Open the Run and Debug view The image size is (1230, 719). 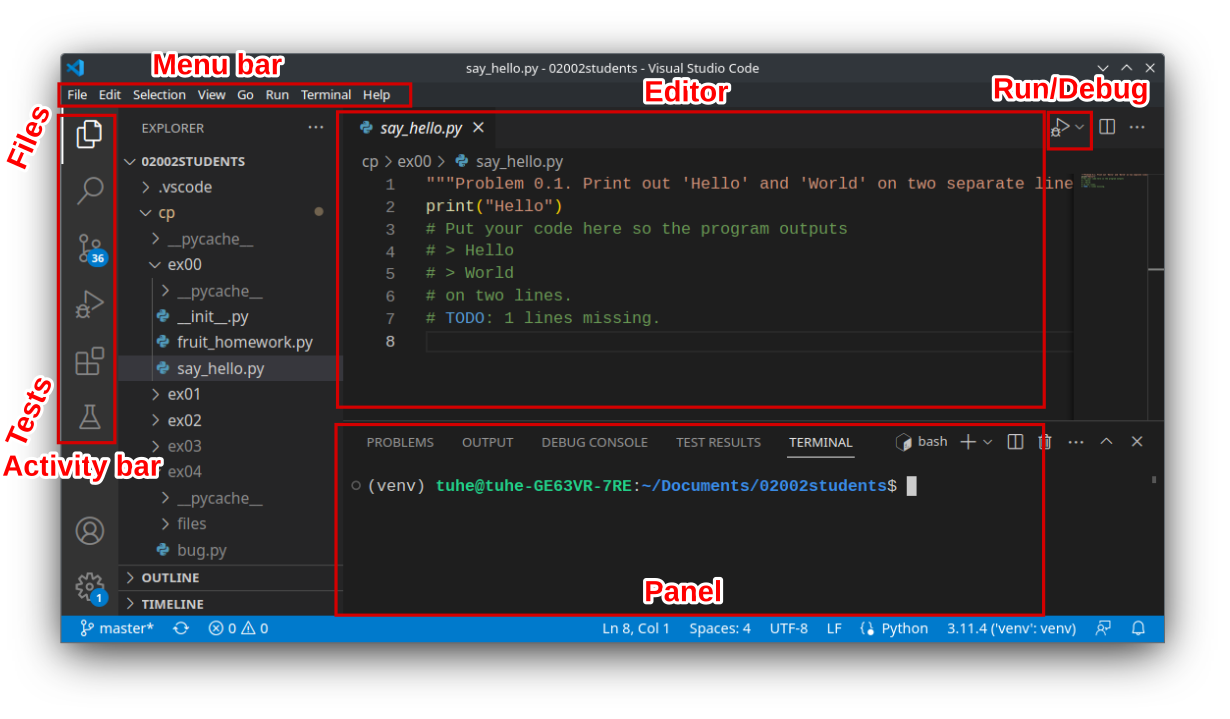pos(89,304)
